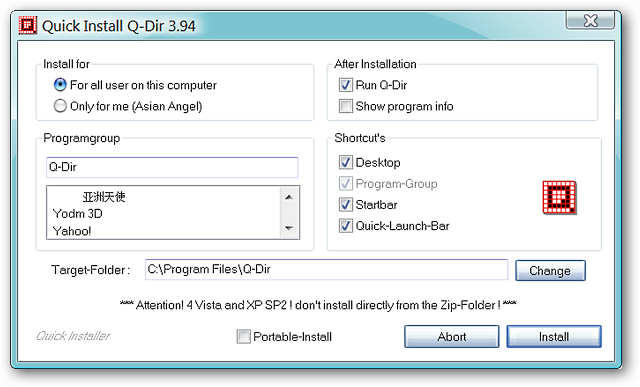
Task: Click the Abort button
Action: point(452,337)
